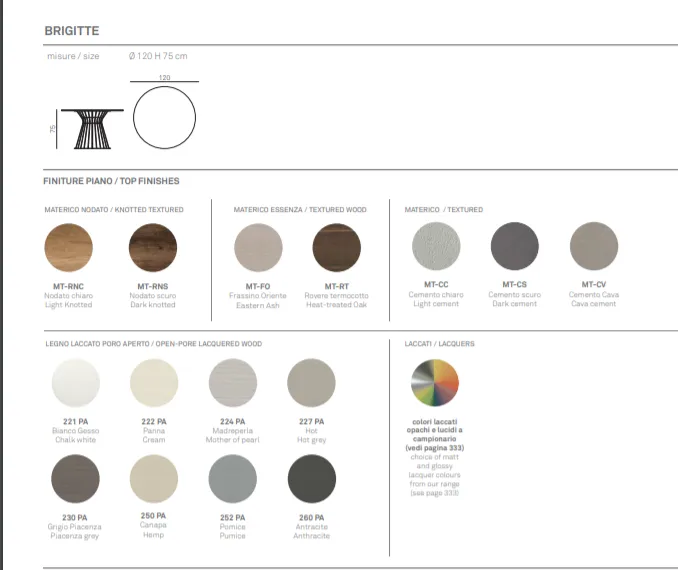Click the 'MT-RNC' code text
Viewport: 678px width, 570px height.
pyautogui.click(x=68, y=286)
